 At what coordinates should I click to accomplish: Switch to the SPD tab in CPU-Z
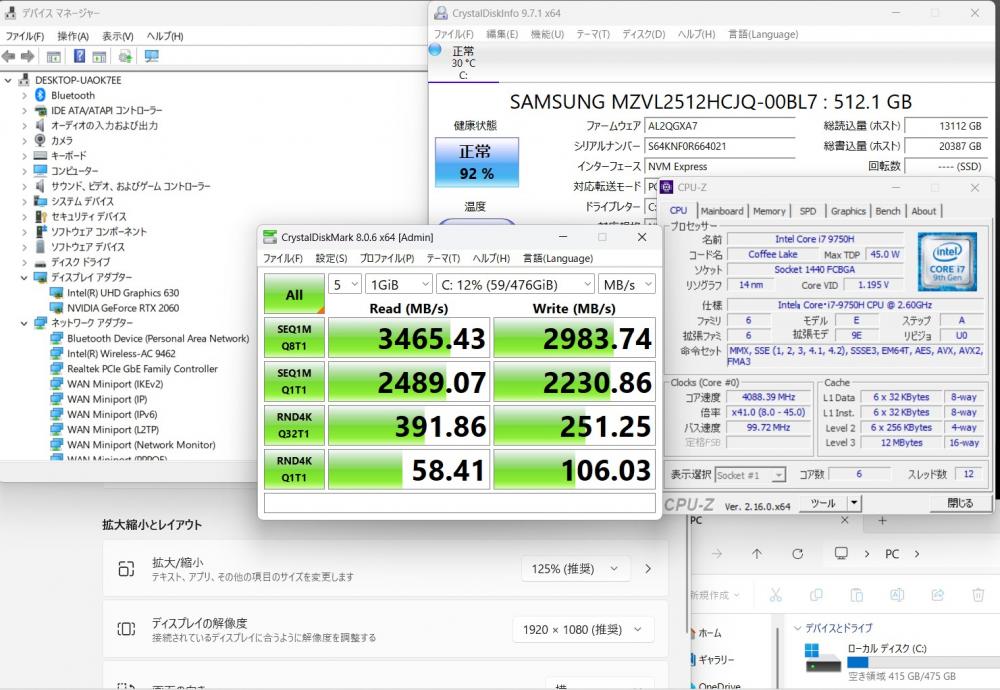pyautogui.click(x=808, y=211)
